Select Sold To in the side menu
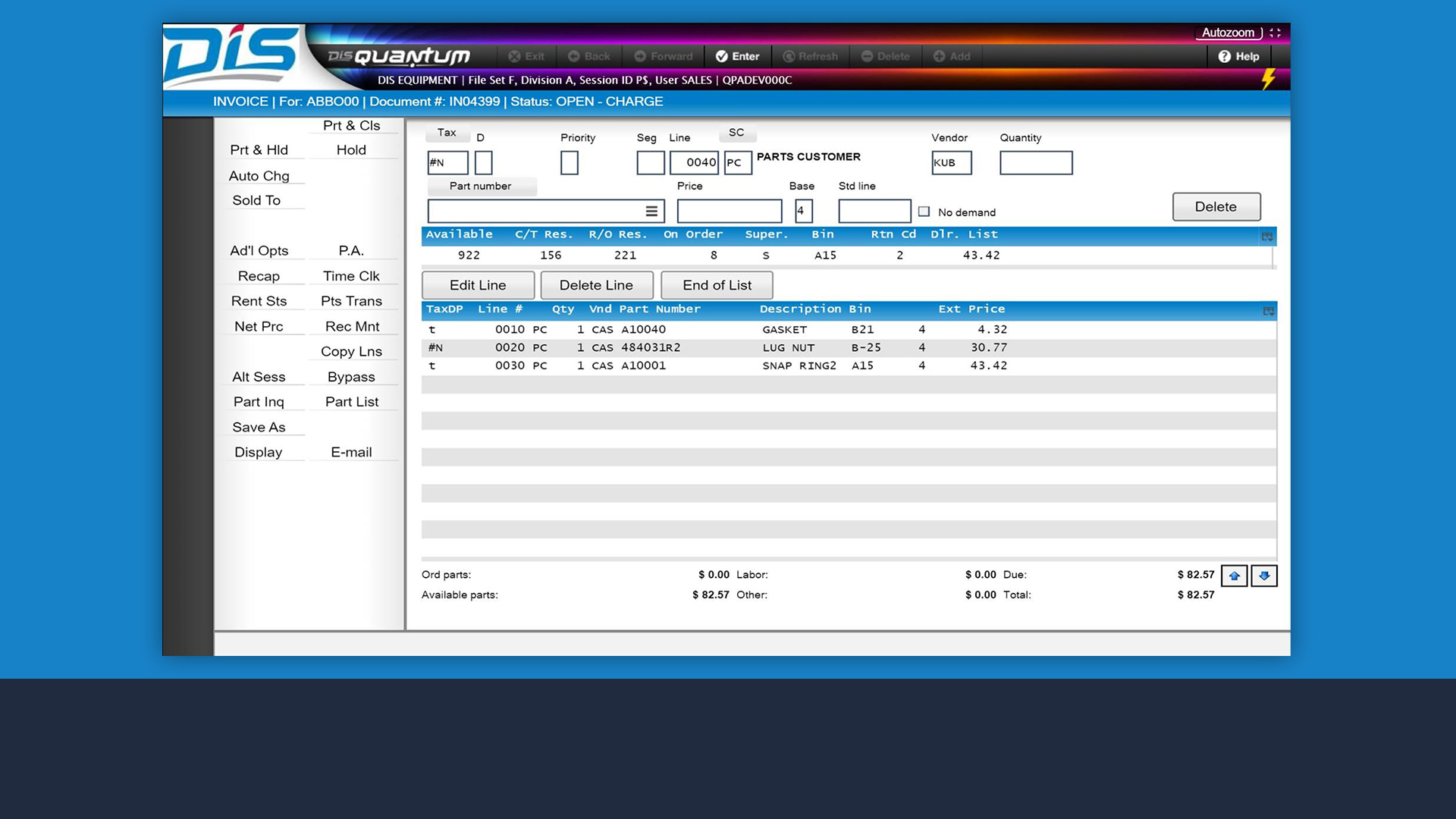 pyautogui.click(x=256, y=200)
